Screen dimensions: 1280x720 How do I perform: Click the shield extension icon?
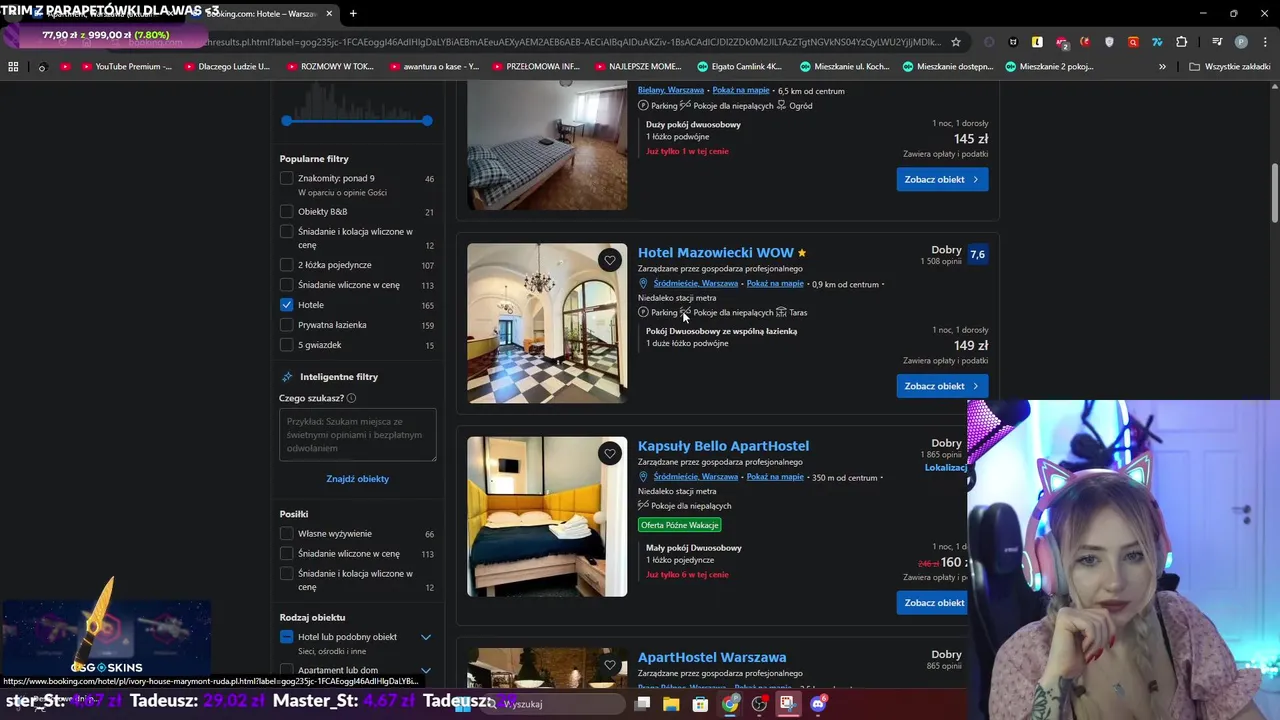pyautogui.click(x=1109, y=42)
